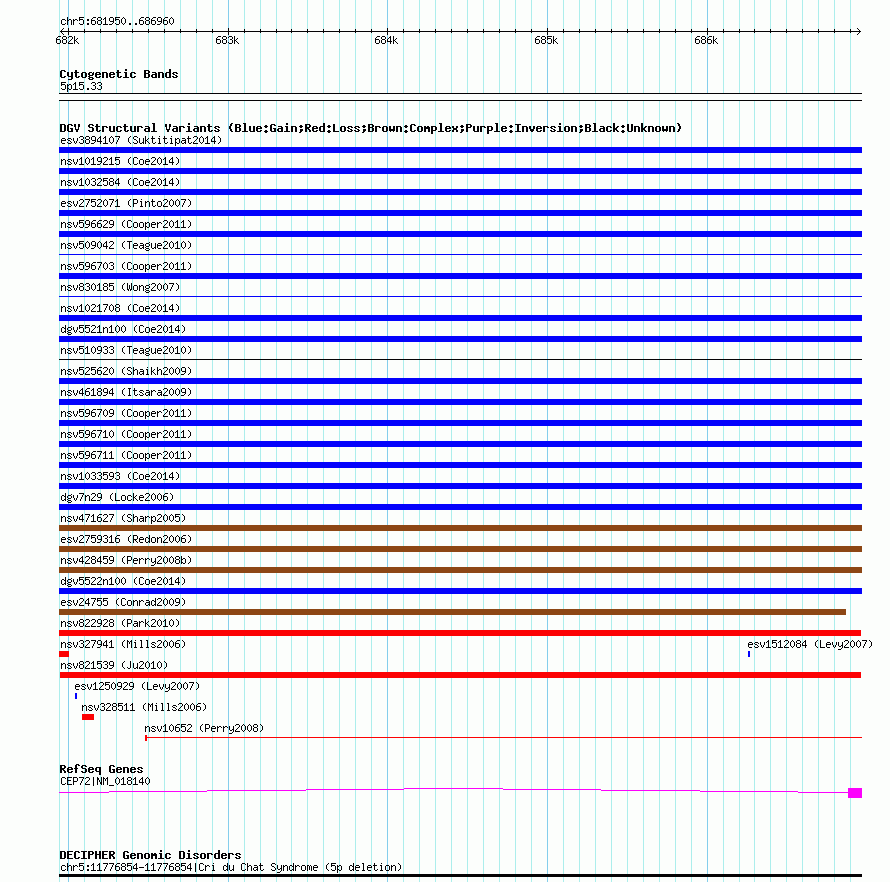Click the esv24755 (Conrad2009) label

[123, 602]
